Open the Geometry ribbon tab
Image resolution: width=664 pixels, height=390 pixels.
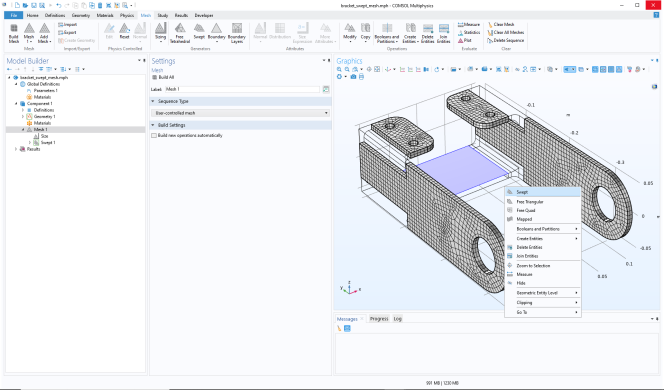[x=80, y=15]
